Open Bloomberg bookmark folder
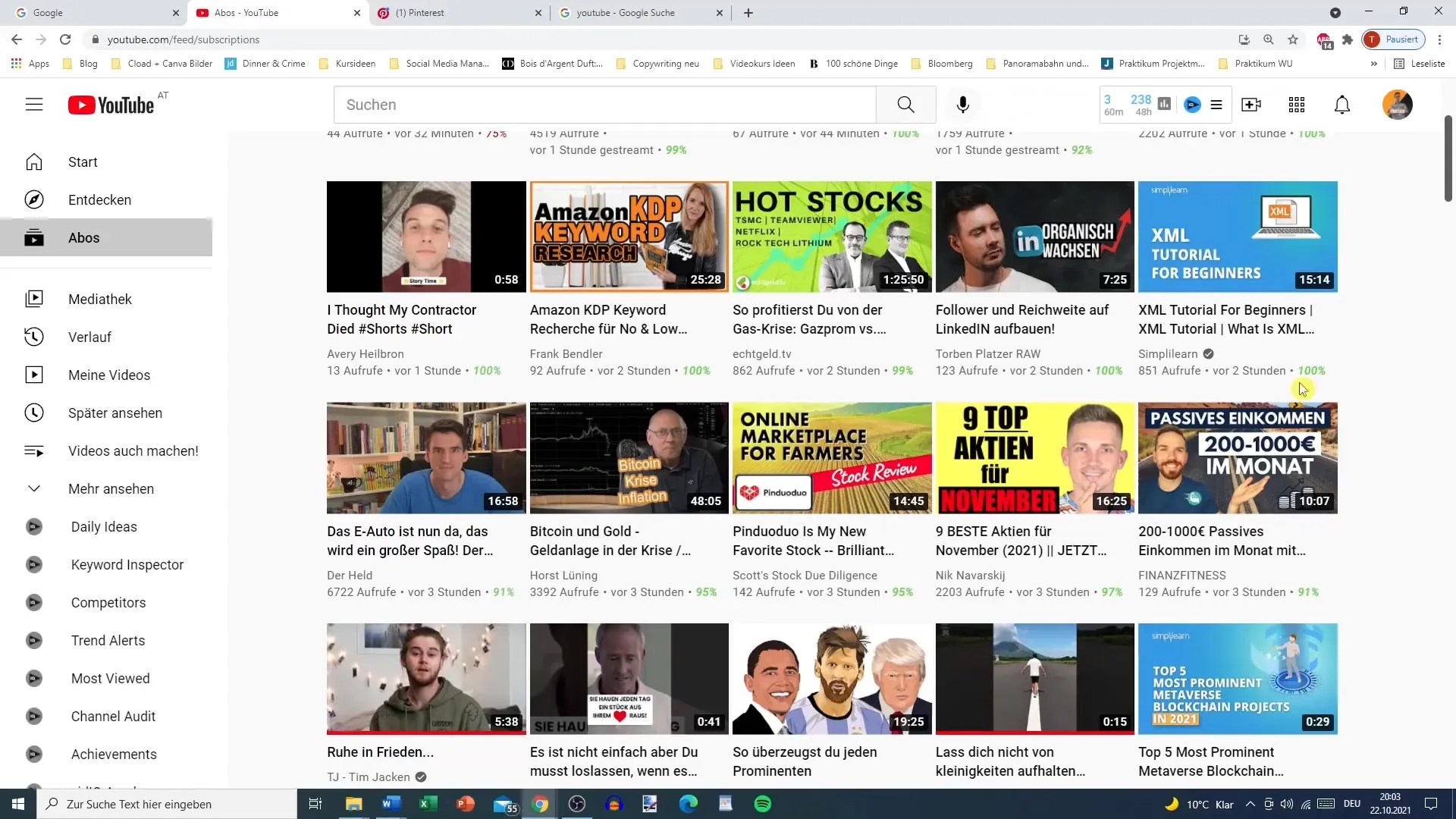Screen dimensions: 1456x819 tap(942, 64)
